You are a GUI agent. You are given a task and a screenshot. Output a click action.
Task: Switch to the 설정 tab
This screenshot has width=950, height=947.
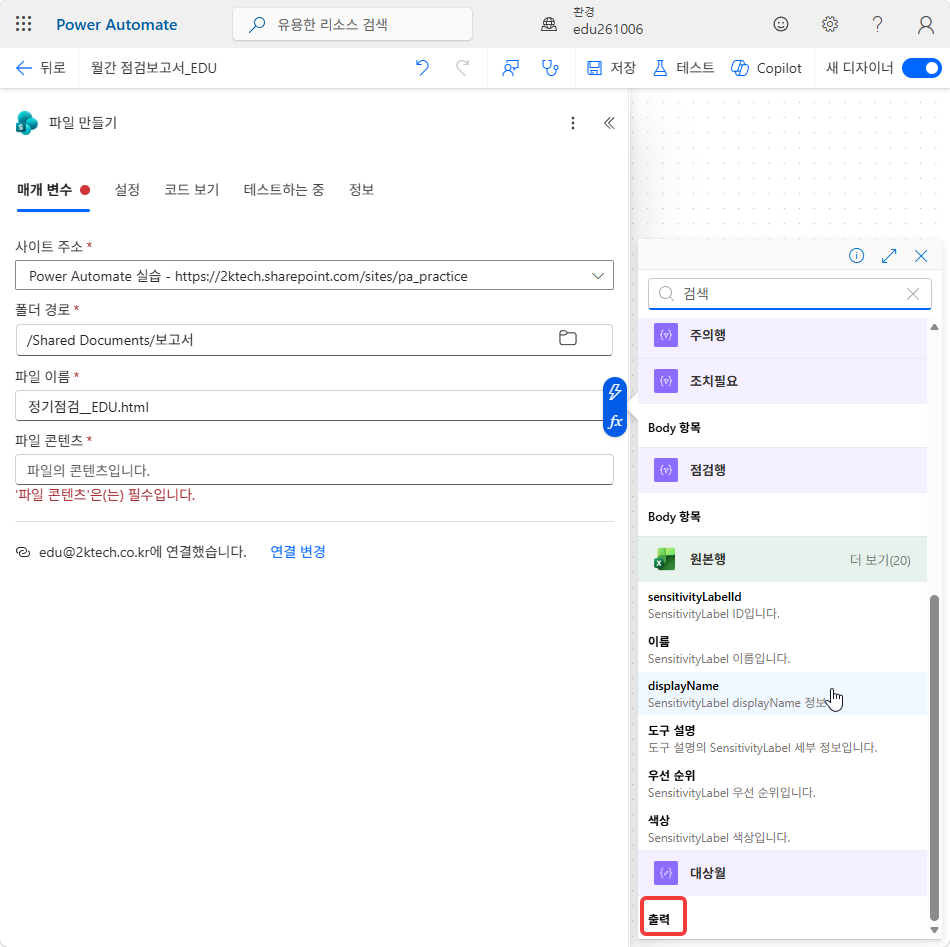[127, 190]
